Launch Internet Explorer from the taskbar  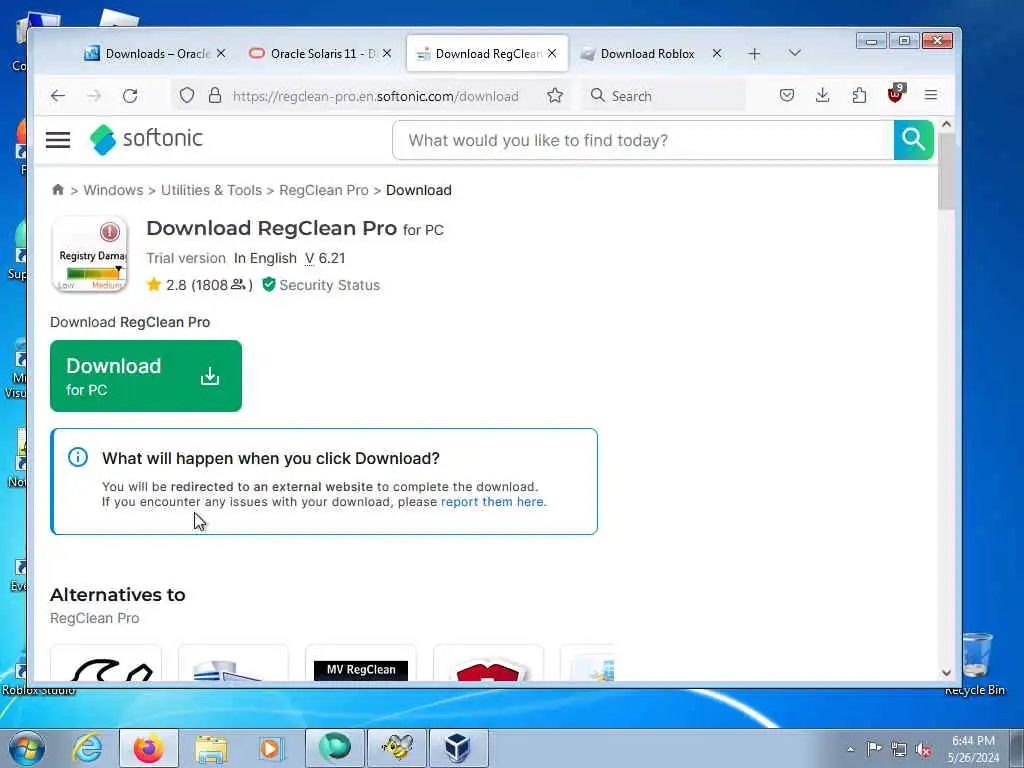click(88, 748)
